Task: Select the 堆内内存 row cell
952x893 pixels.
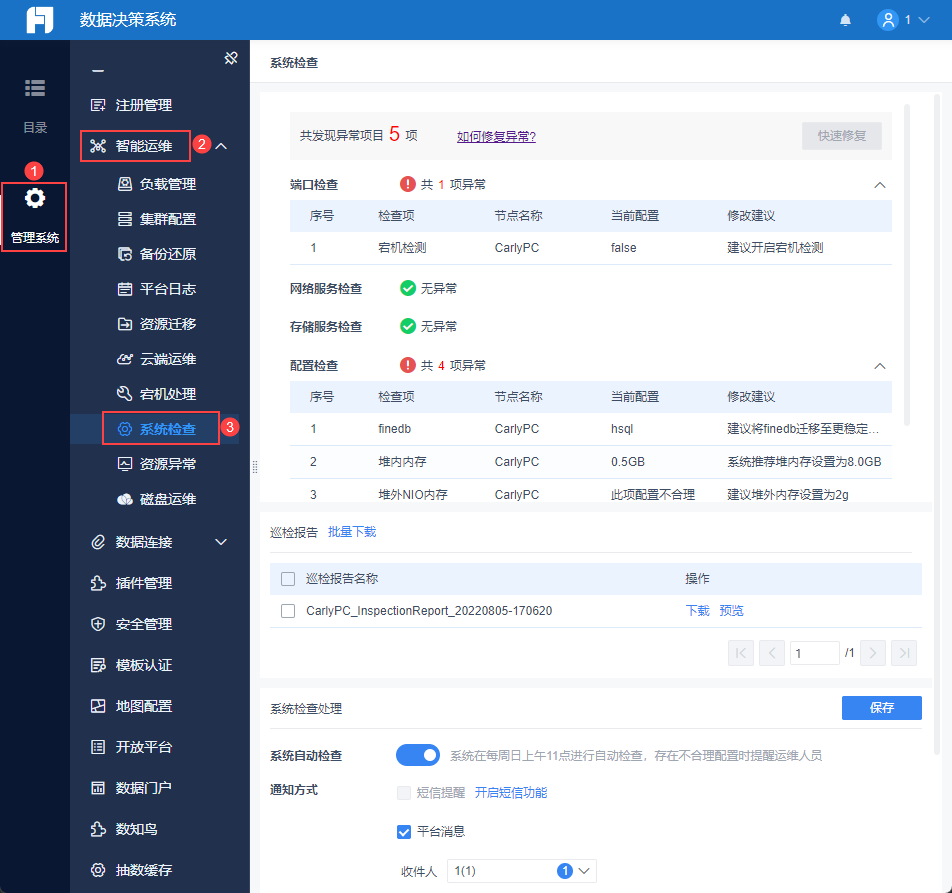Action: click(402, 462)
